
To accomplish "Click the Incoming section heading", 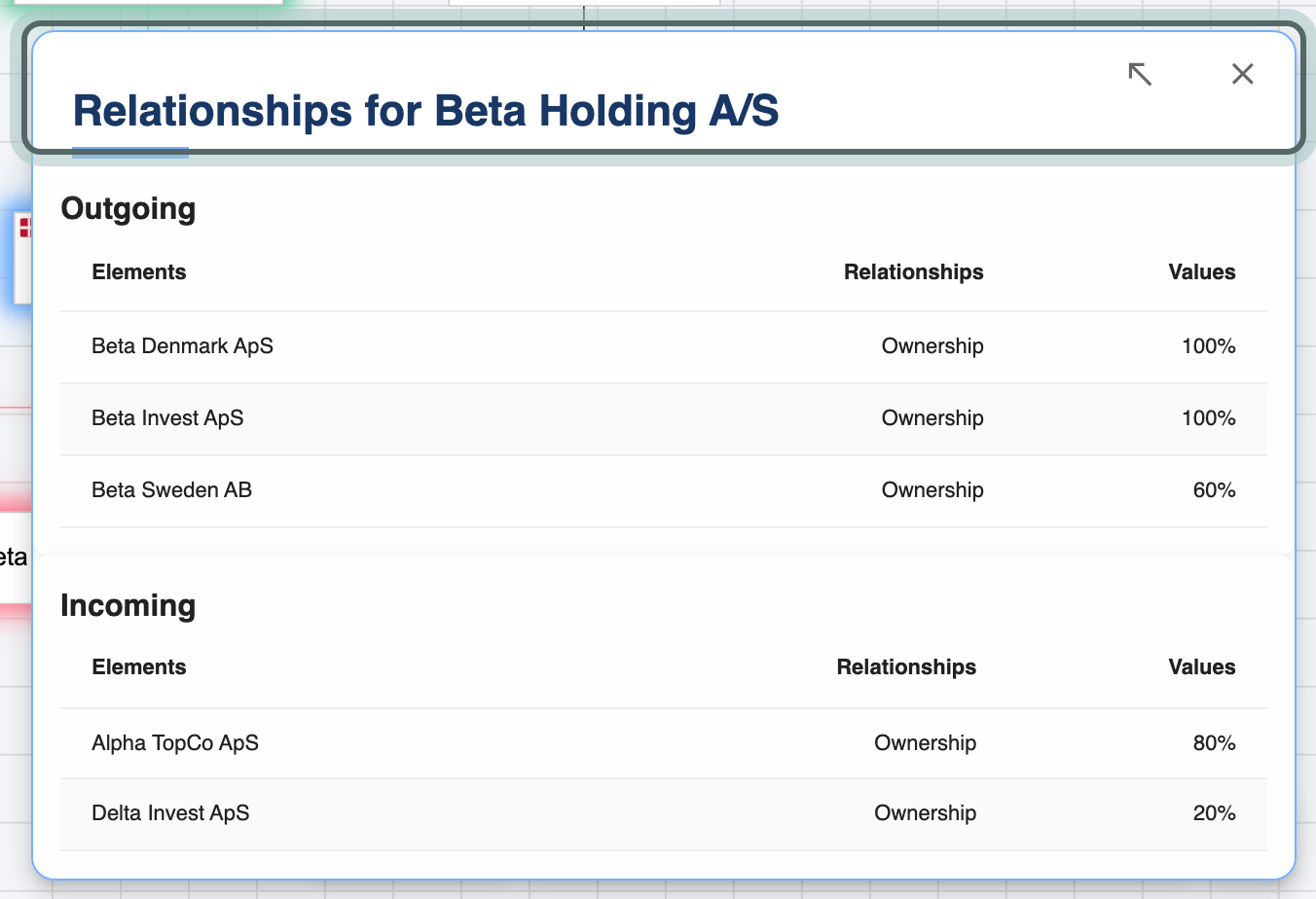I will tap(128, 605).
